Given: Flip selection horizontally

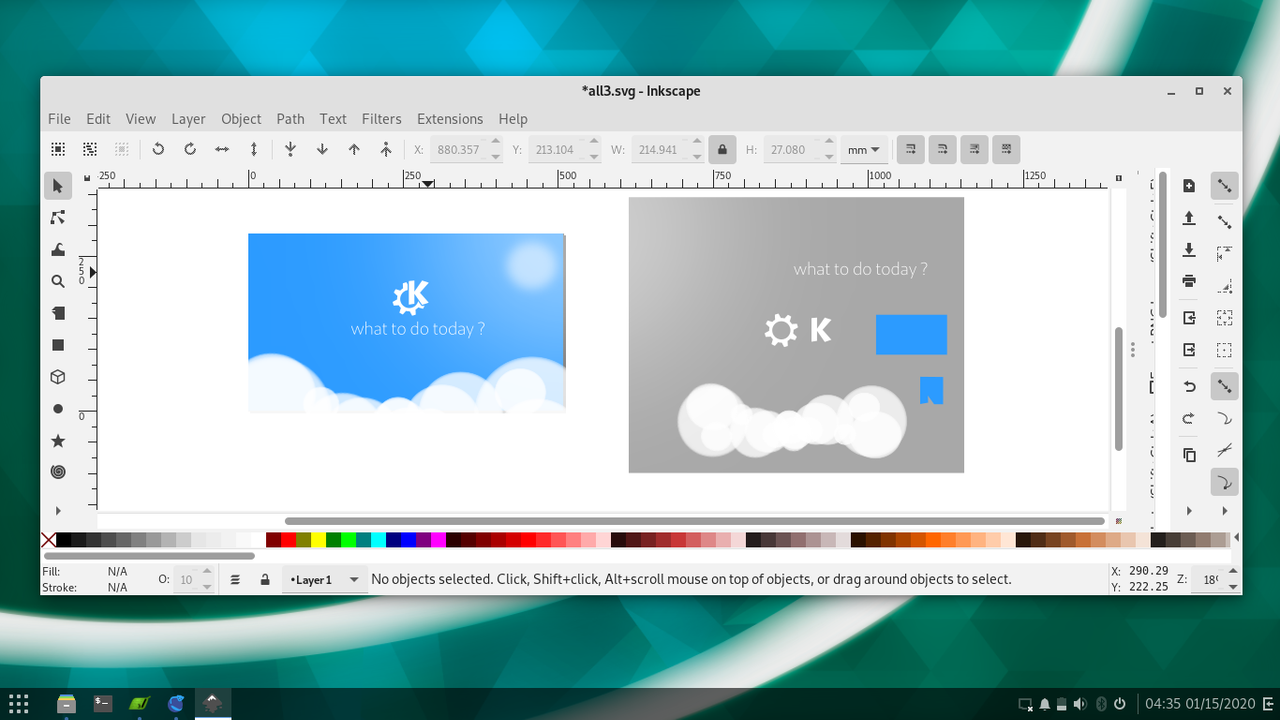Looking at the screenshot, I should point(222,149).
